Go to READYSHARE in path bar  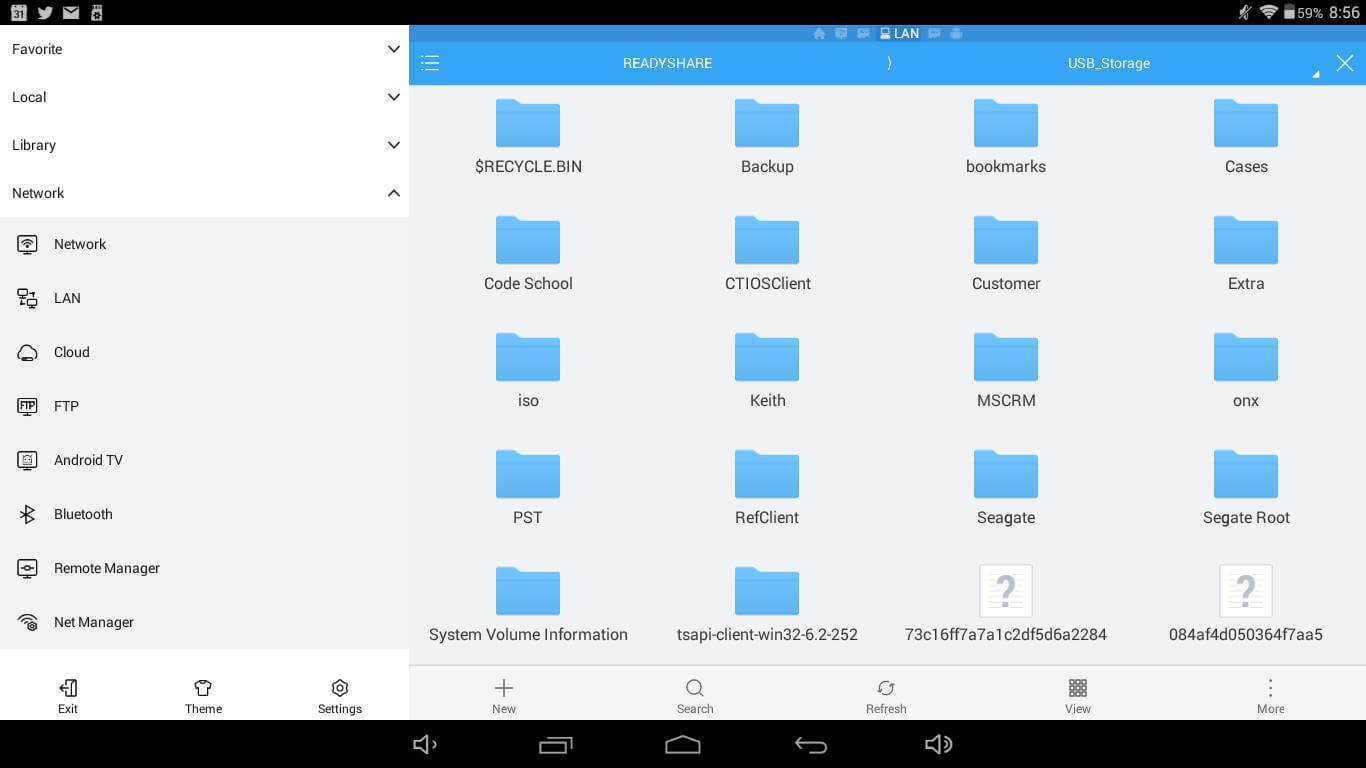click(x=667, y=63)
